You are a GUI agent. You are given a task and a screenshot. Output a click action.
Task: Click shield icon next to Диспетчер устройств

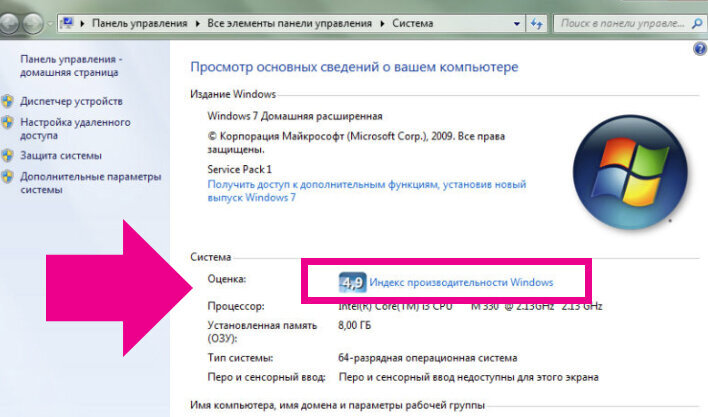[7, 101]
